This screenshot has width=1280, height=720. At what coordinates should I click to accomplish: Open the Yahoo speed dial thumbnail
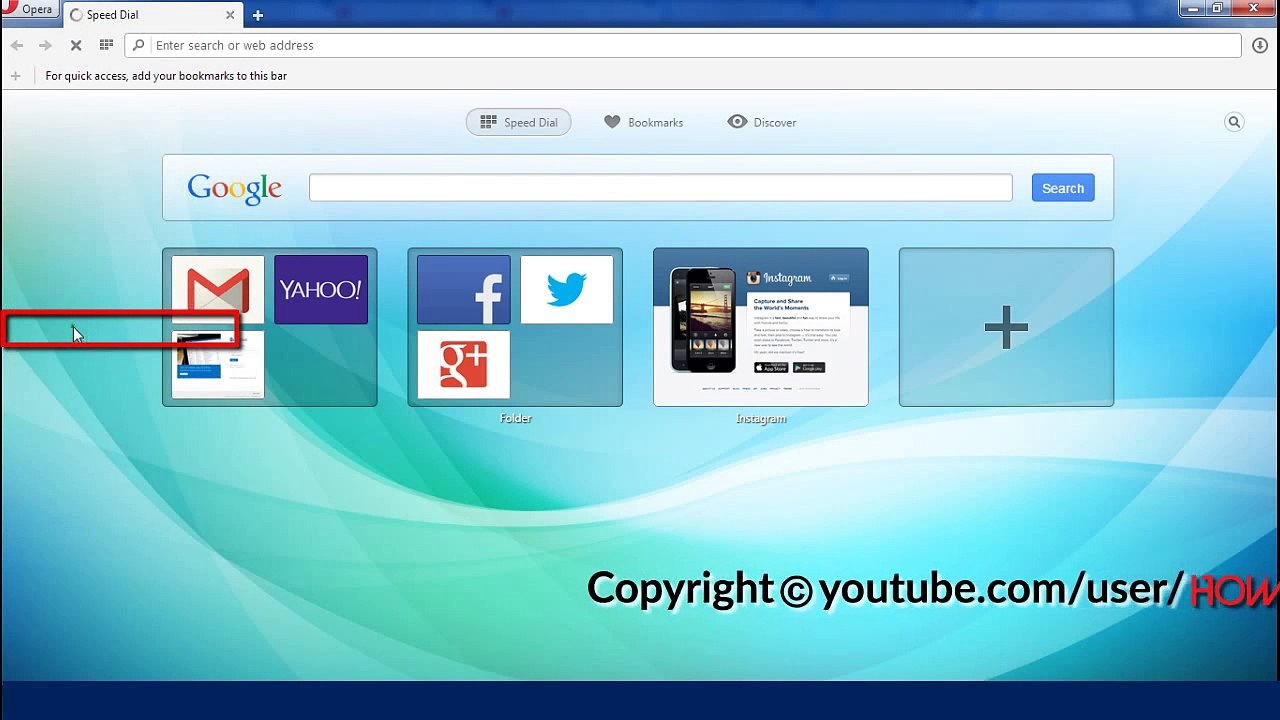pos(321,289)
